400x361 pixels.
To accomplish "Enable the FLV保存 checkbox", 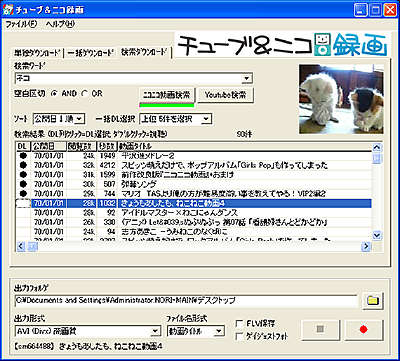I will pos(239,323).
